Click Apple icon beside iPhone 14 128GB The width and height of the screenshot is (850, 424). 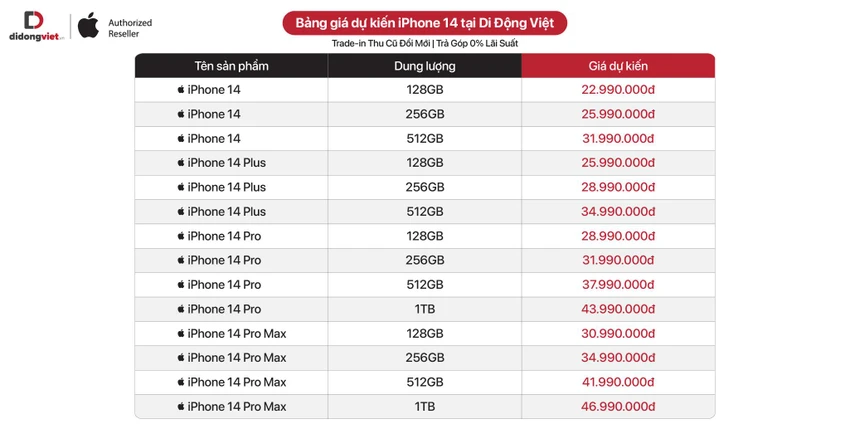[181, 89]
